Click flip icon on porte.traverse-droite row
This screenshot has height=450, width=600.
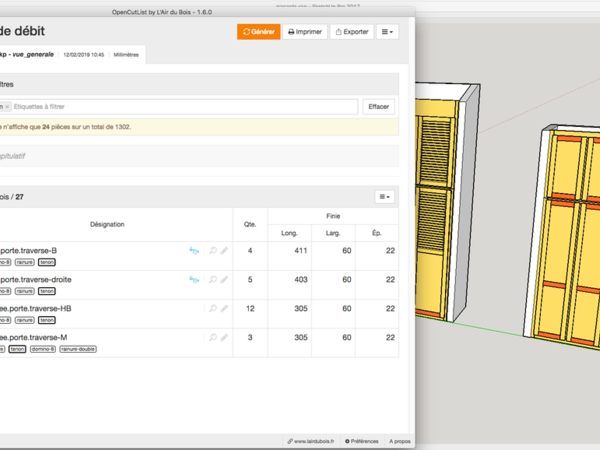click(x=194, y=280)
